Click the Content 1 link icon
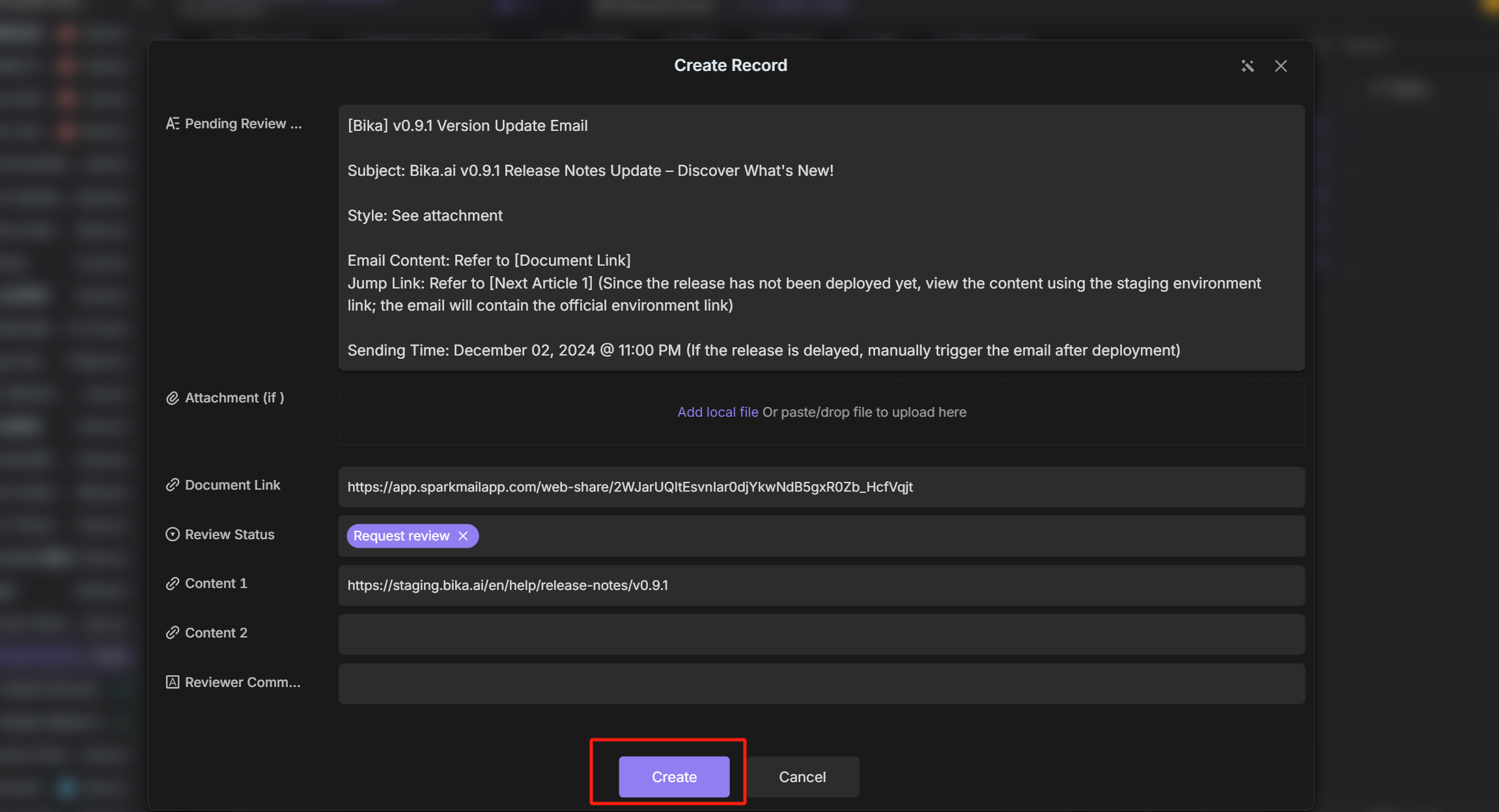Viewport: 1499px width, 812px height. click(172, 583)
